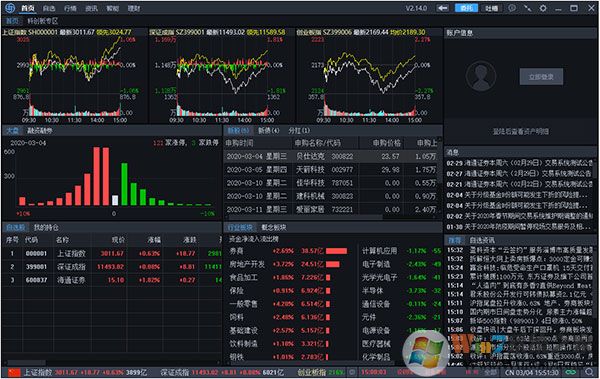Click the 食品加工 sector row
The height and width of the screenshot is (379, 600).
click(289, 278)
